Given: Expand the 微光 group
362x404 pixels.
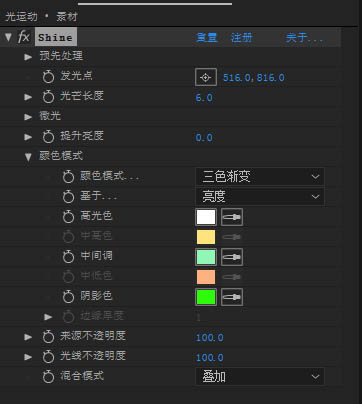Looking at the screenshot, I should coord(28,117).
